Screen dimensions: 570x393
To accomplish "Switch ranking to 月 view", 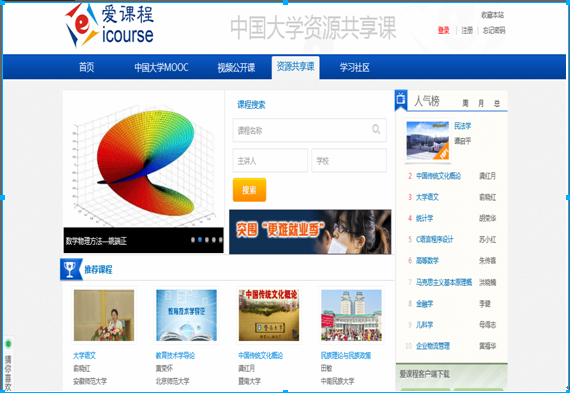I will [481, 103].
